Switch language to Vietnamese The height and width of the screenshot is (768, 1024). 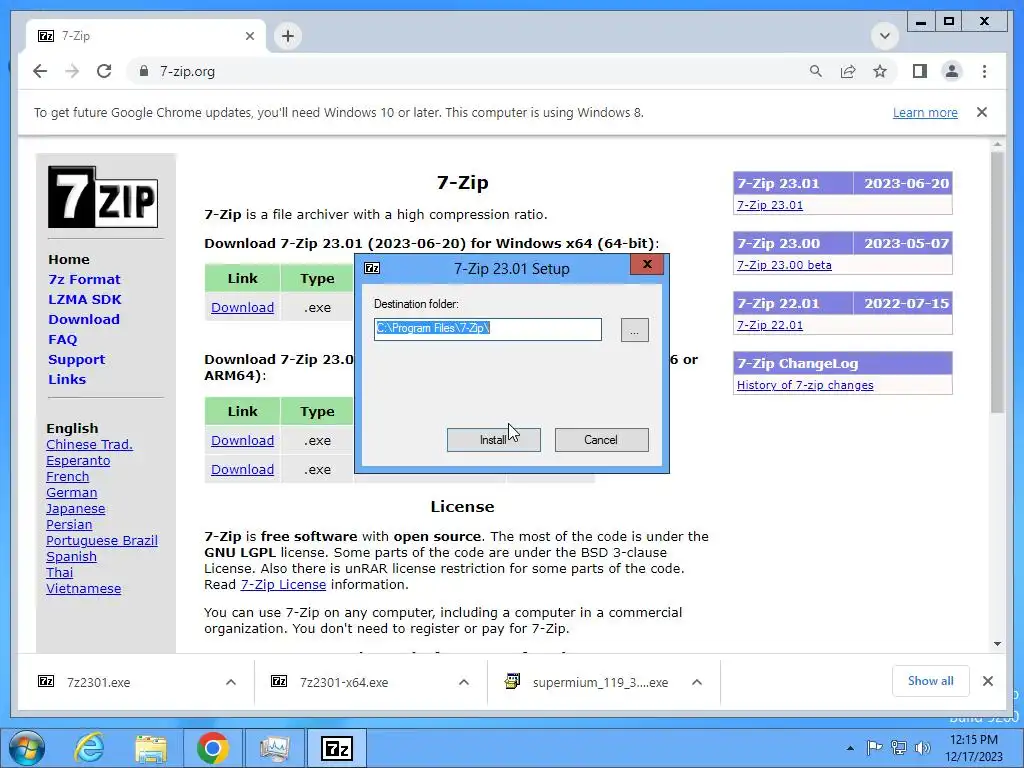point(84,588)
